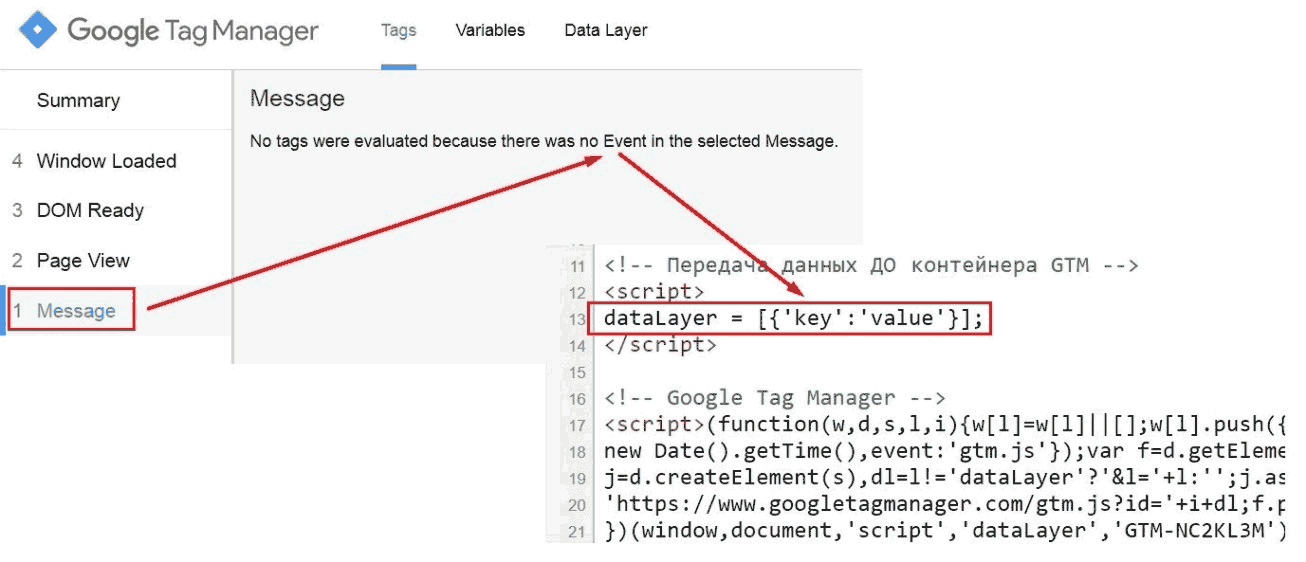Click the dataLayer assignment code line
This screenshot has width=1306, height=562.
[794, 318]
